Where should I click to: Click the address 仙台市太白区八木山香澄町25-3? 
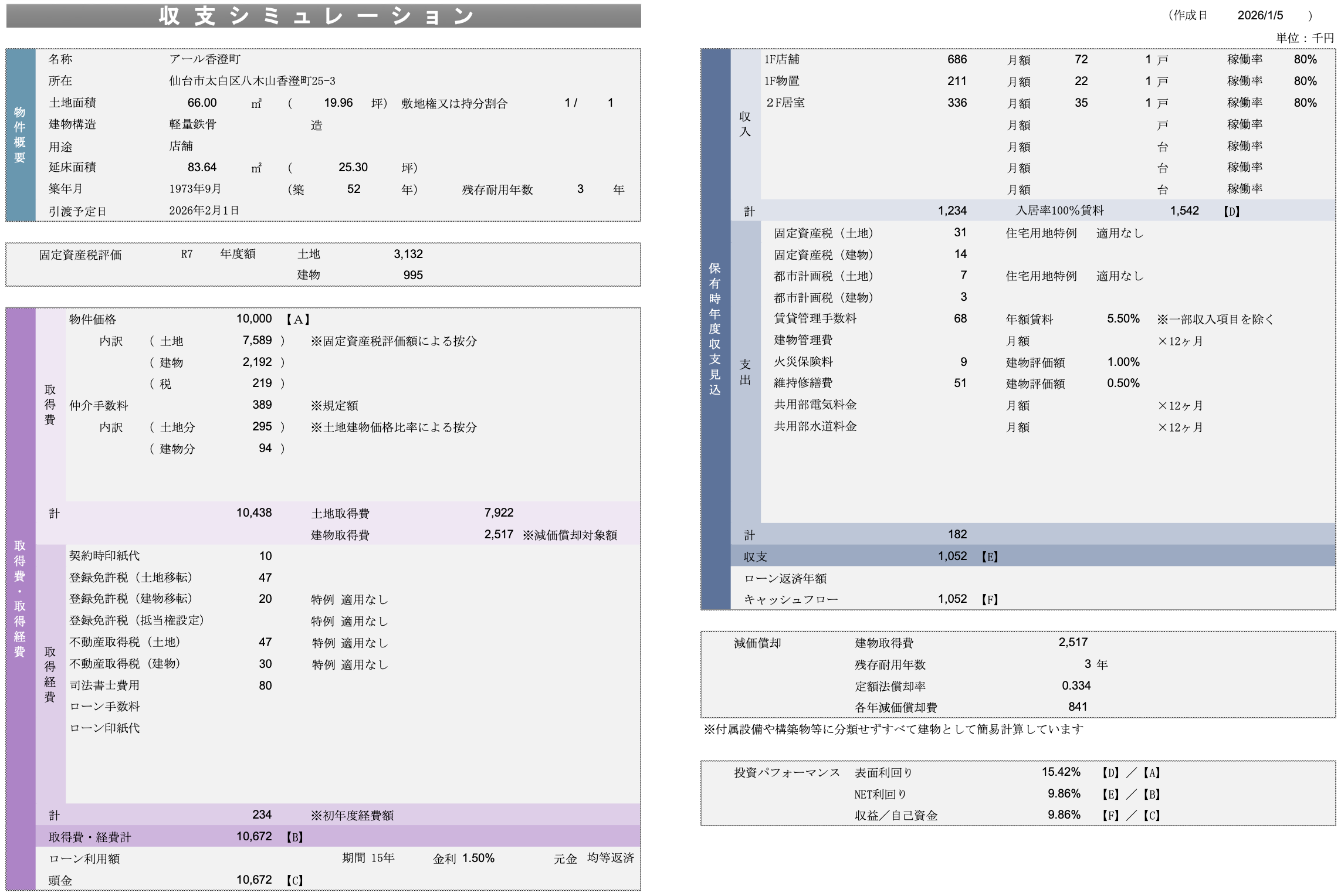tap(252, 81)
